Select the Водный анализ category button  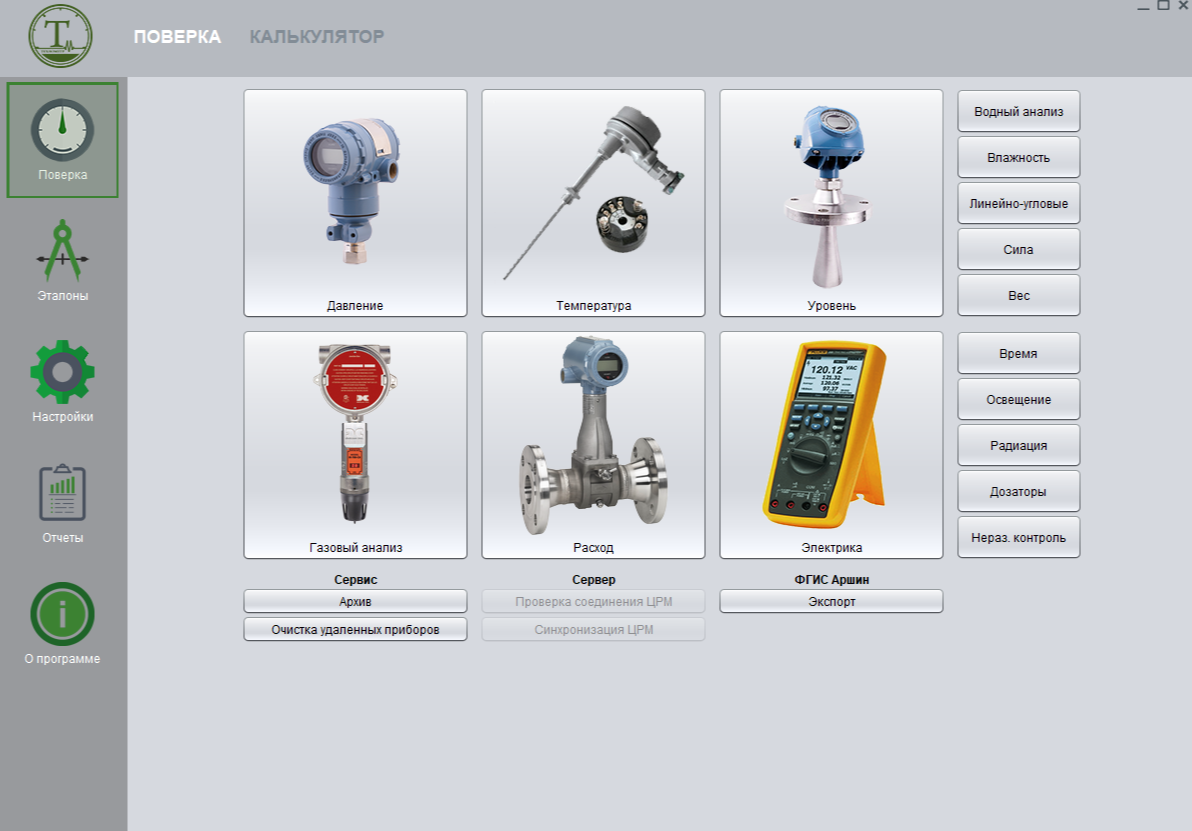tap(1018, 111)
